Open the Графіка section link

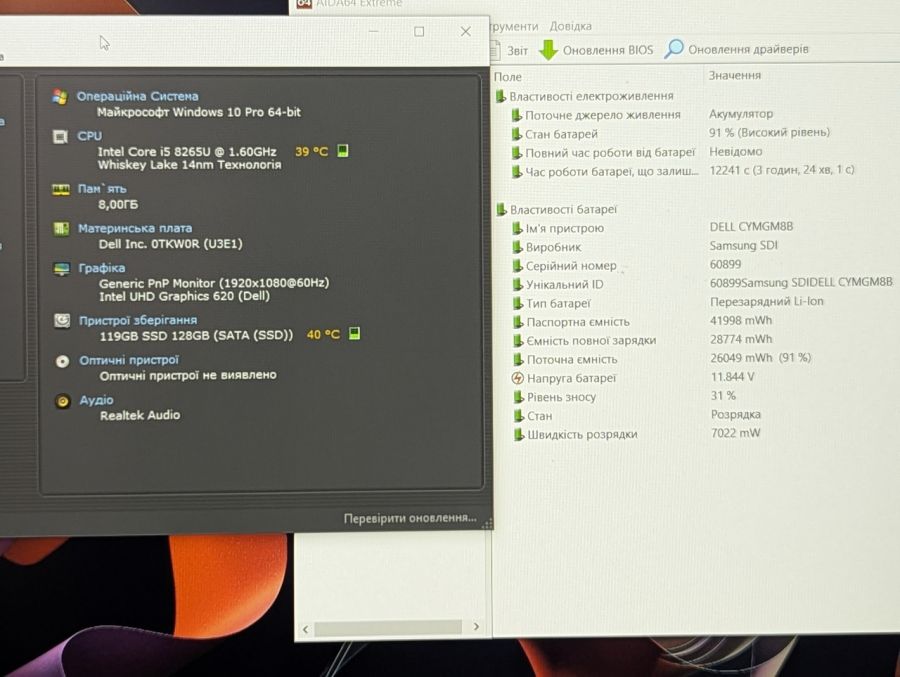click(x=102, y=268)
